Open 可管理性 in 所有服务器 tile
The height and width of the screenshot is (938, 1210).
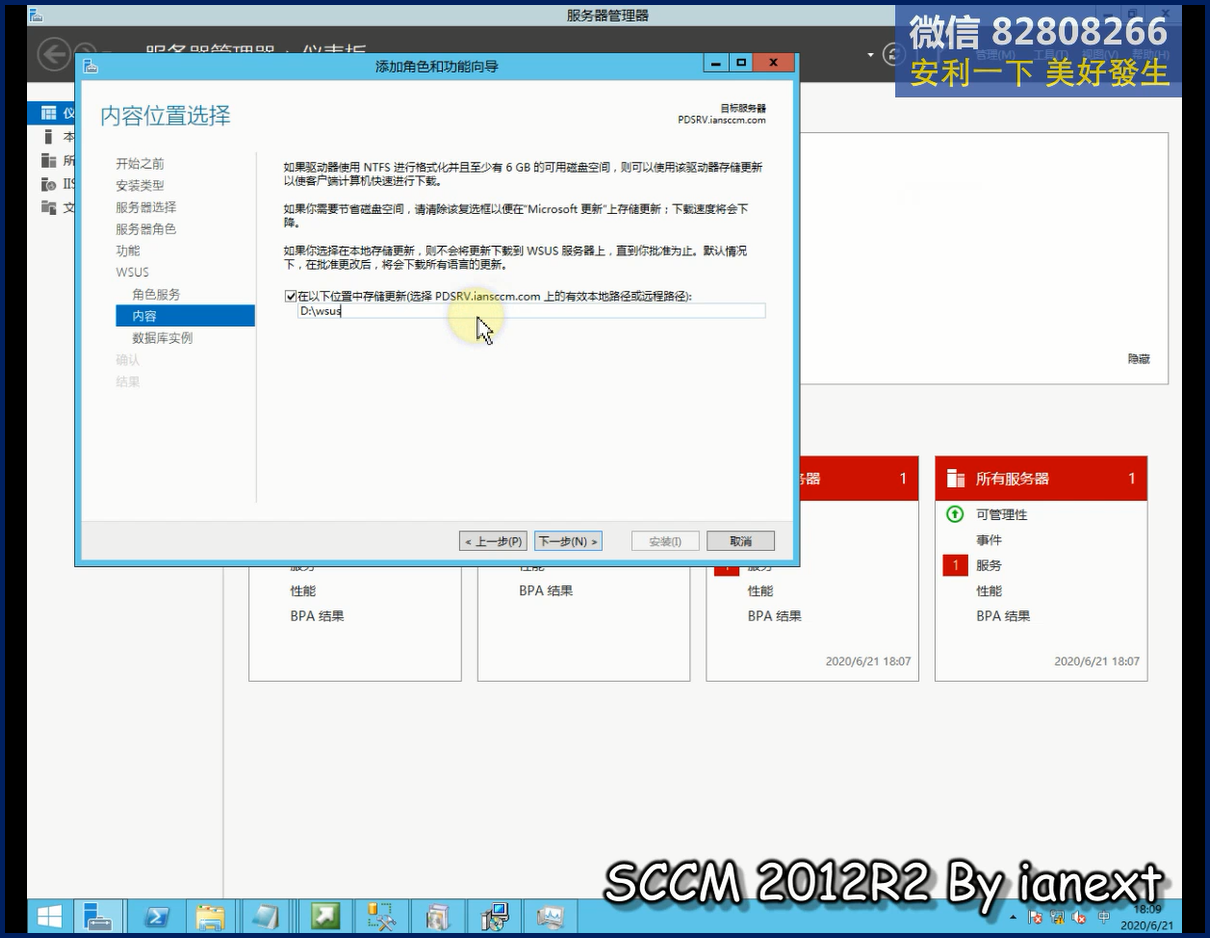[x=1002, y=514]
